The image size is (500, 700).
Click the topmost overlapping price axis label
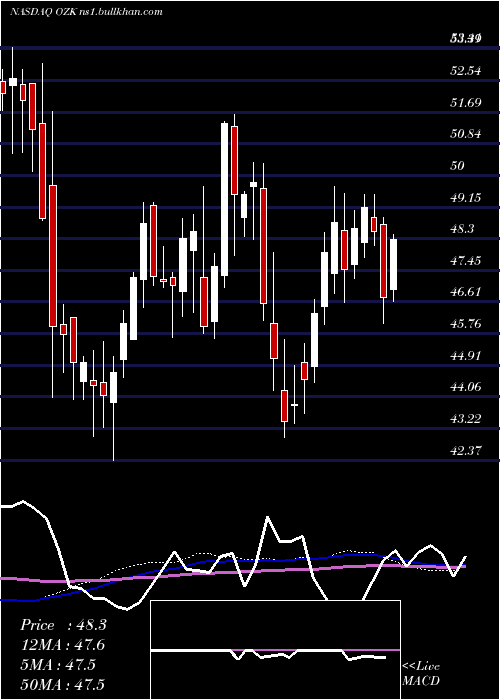466,39
